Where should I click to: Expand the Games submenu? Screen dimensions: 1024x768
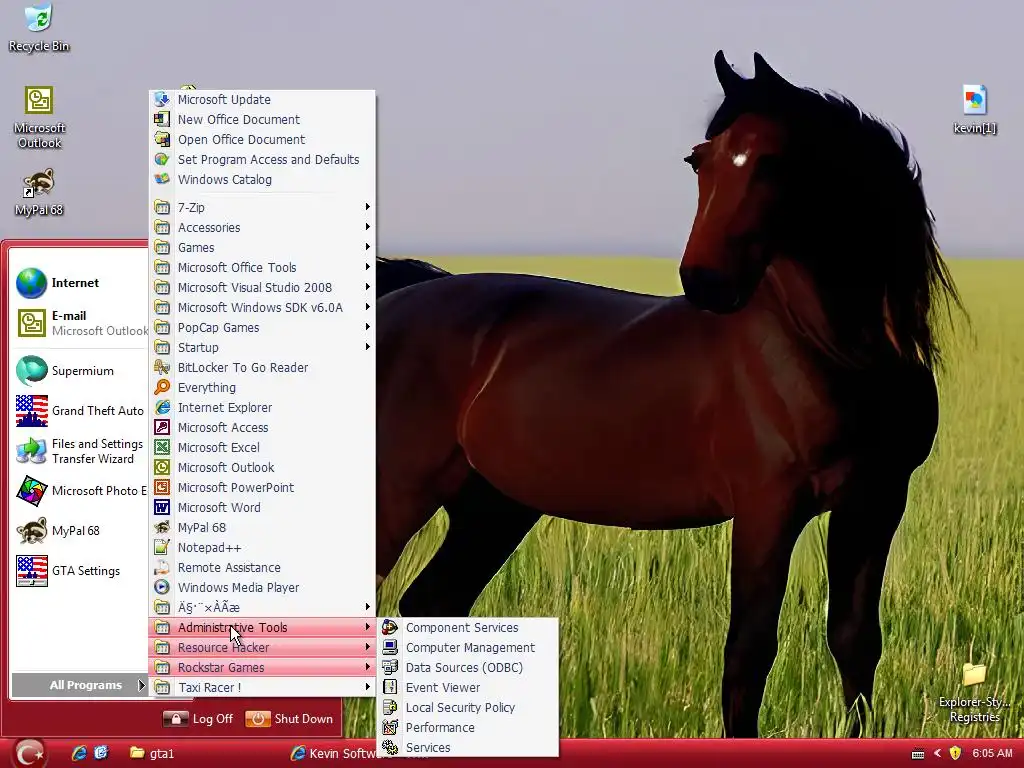[x=263, y=248]
